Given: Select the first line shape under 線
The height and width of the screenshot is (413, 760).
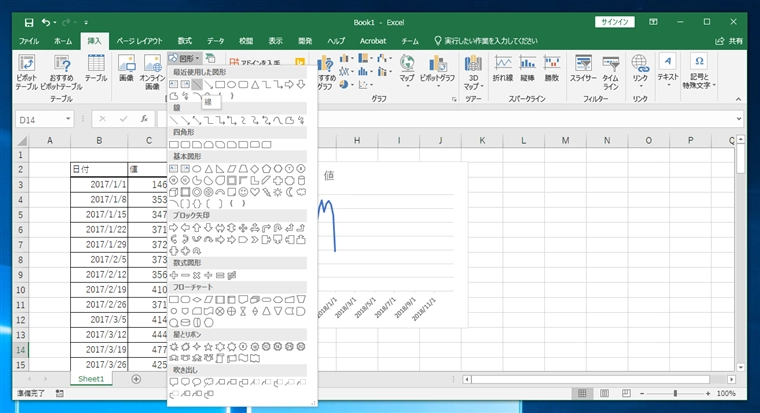Looking at the screenshot, I should 174,120.
